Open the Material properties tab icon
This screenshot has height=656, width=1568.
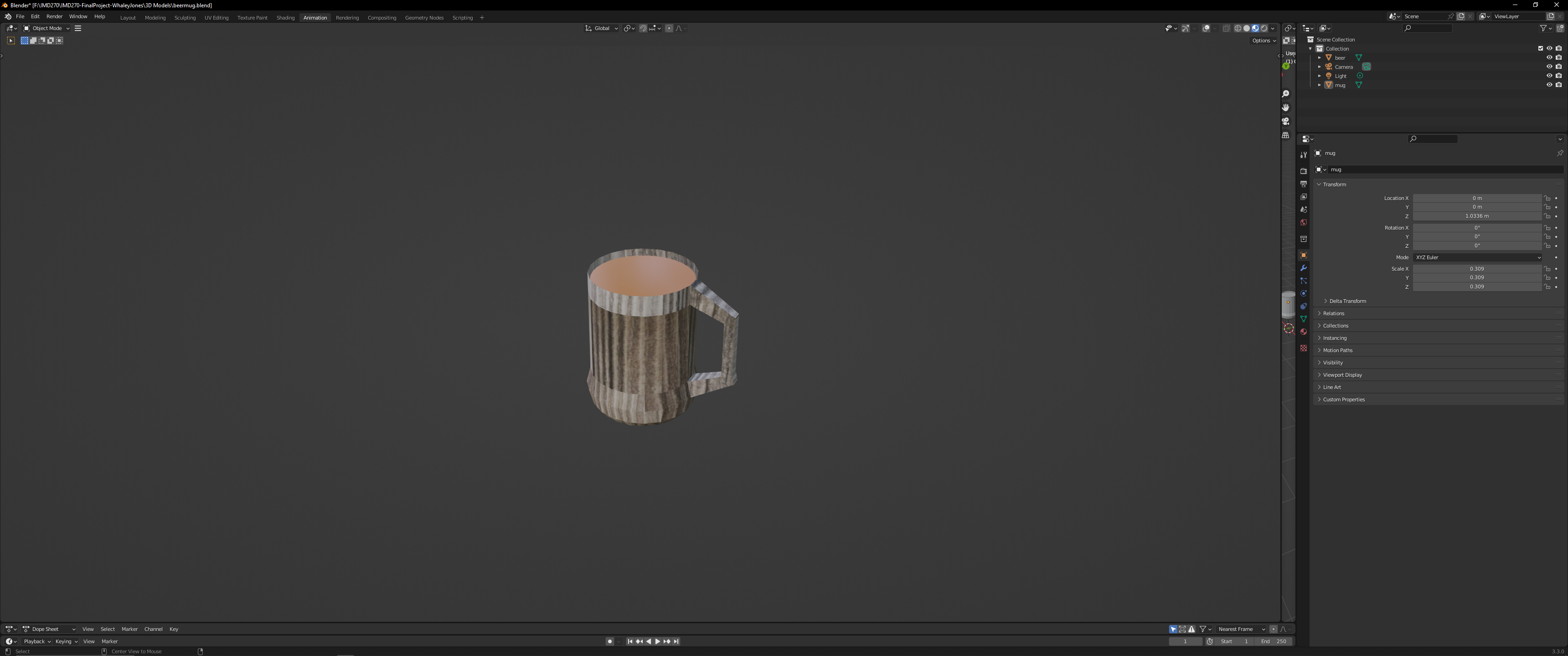click(x=1303, y=332)
